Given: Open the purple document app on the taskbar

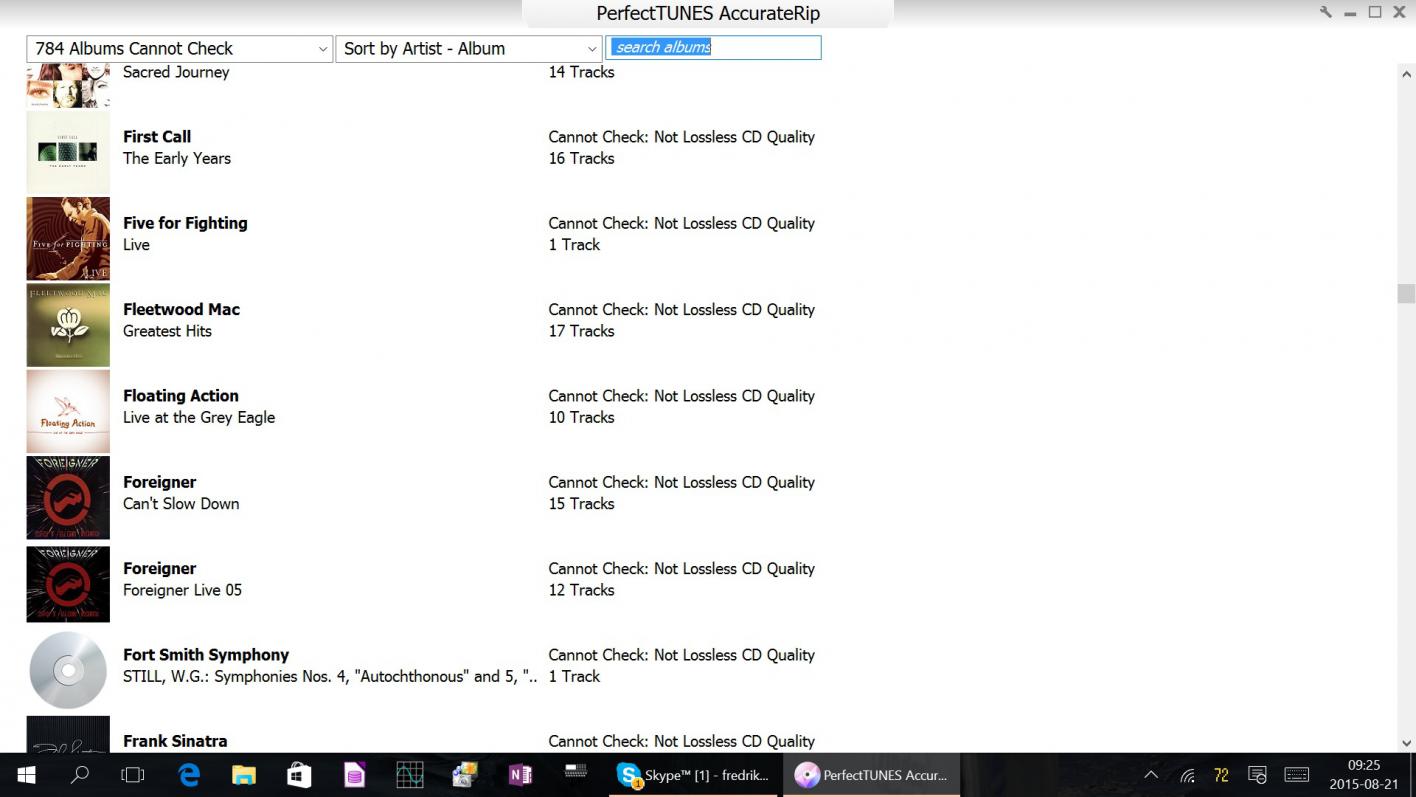Looking at the screenshot, I should pyautogui.click(x=355, y=775).
